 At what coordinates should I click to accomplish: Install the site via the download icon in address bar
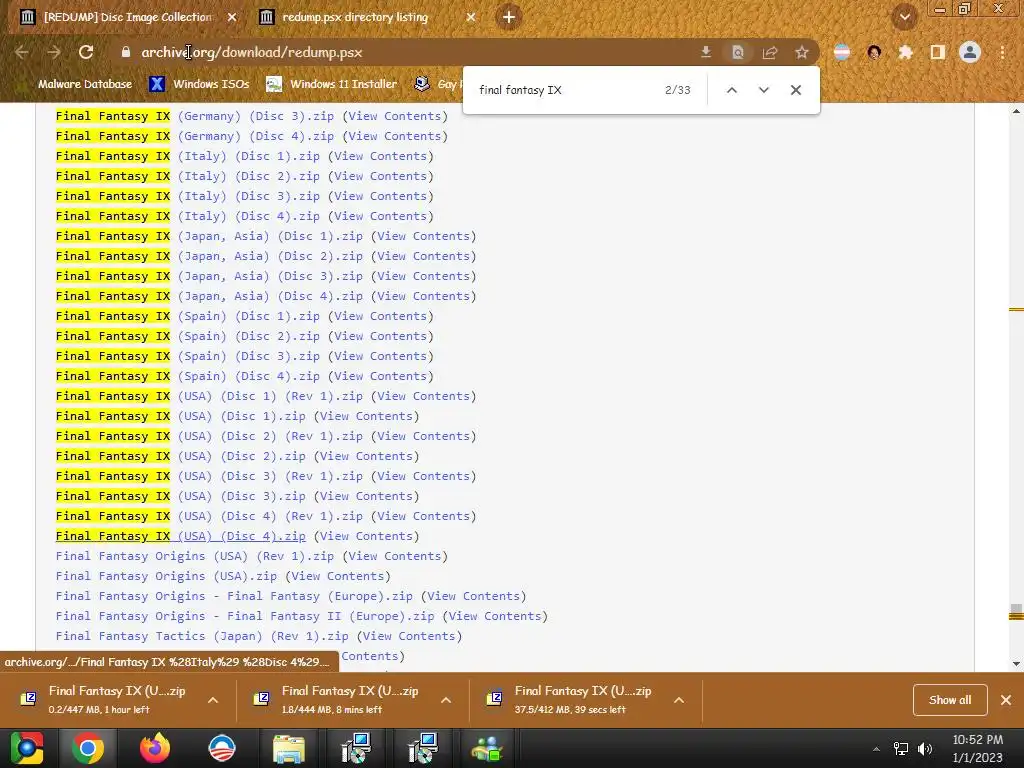706,52
